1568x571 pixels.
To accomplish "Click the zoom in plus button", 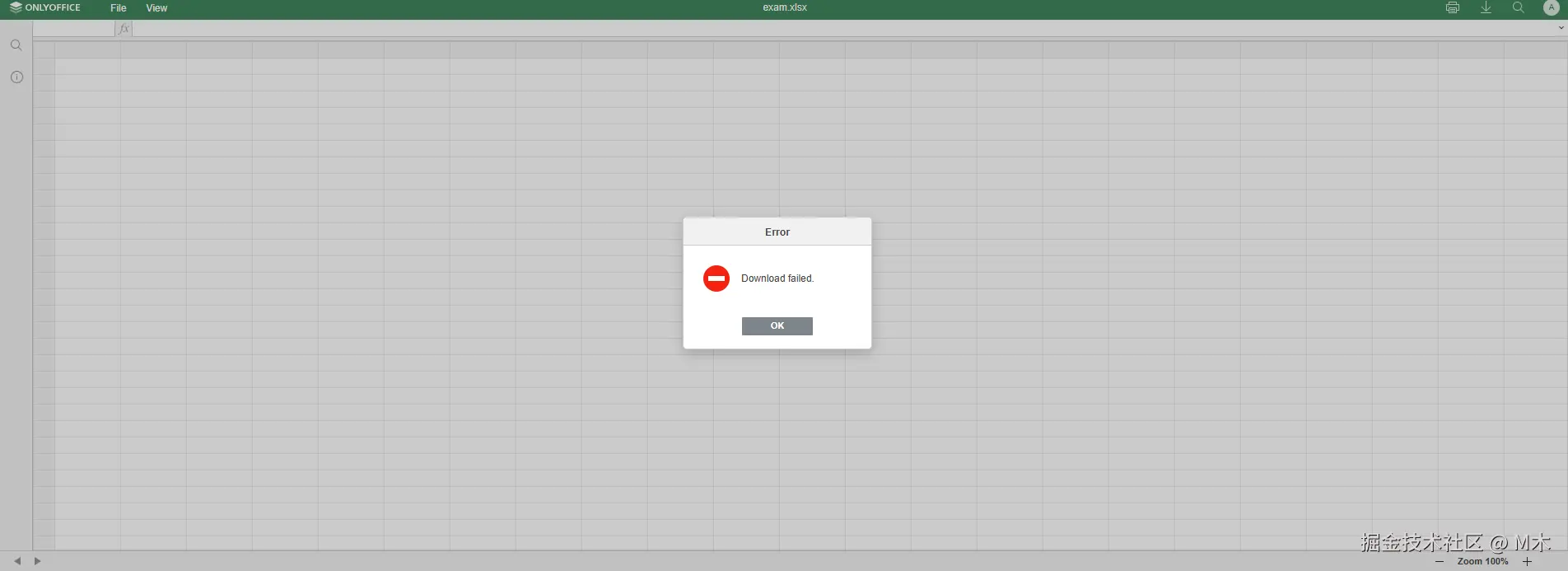I will pos(1527,561).
